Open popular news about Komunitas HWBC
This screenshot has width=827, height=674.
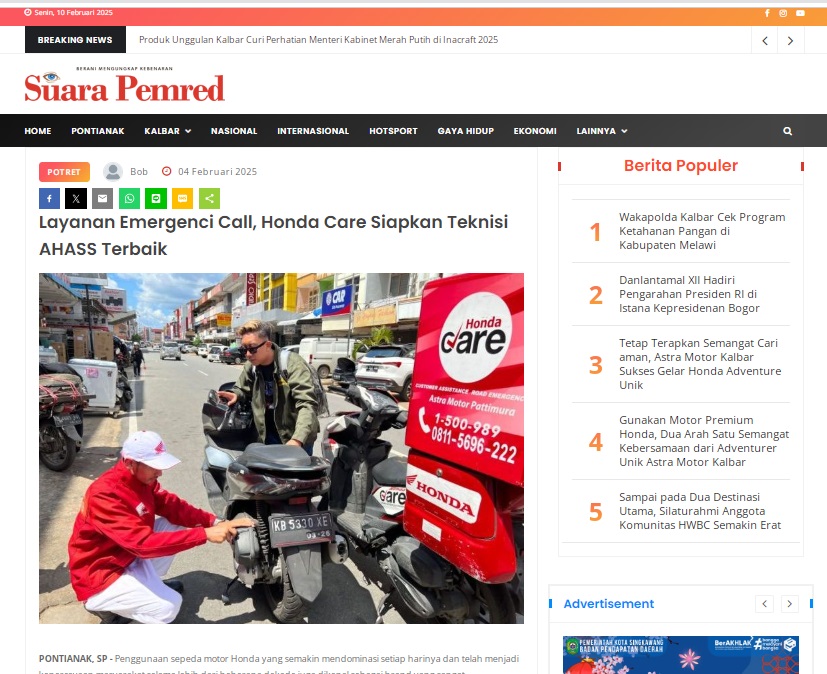(x=700, y=511)
